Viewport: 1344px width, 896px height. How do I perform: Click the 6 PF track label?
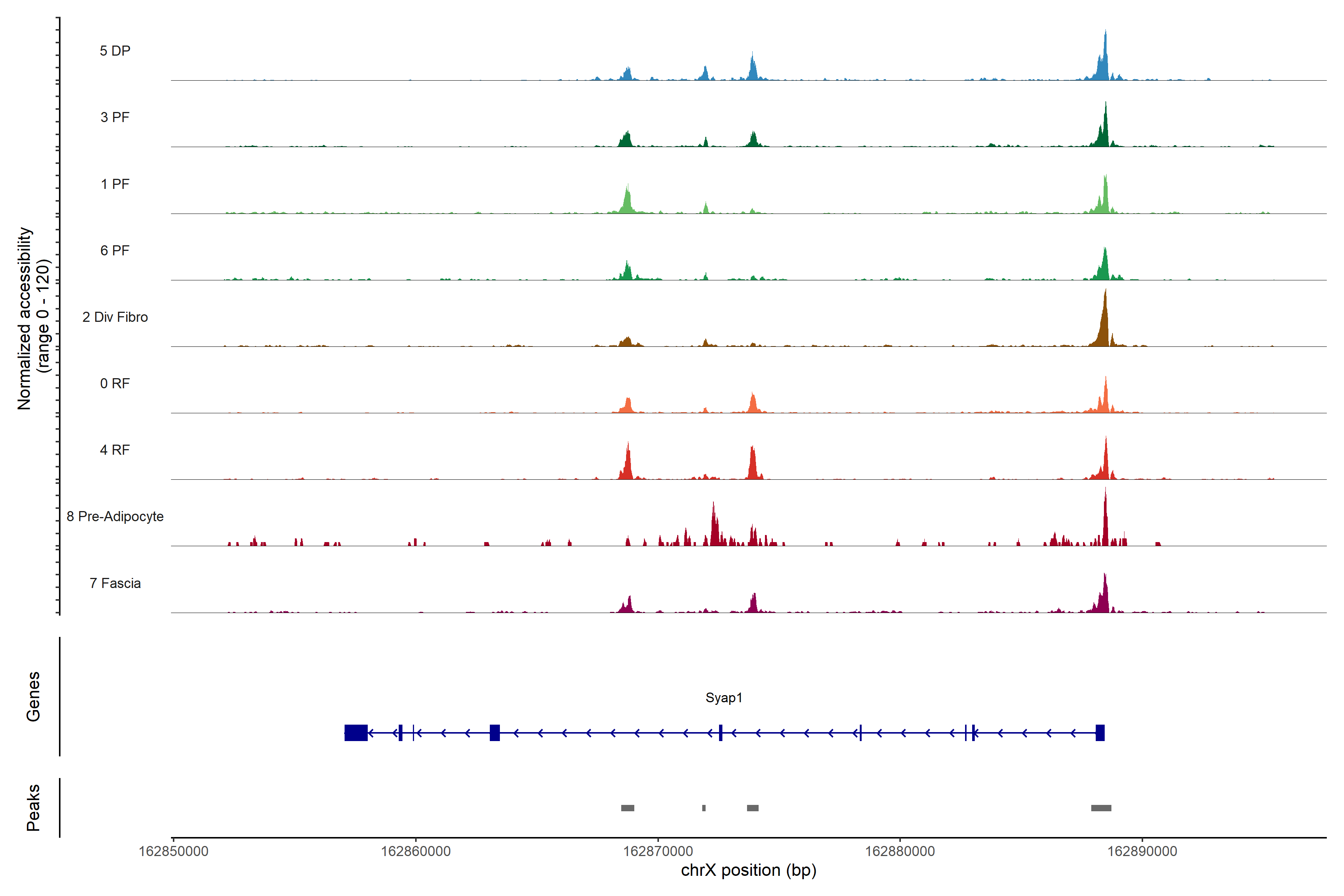(115, 250)
